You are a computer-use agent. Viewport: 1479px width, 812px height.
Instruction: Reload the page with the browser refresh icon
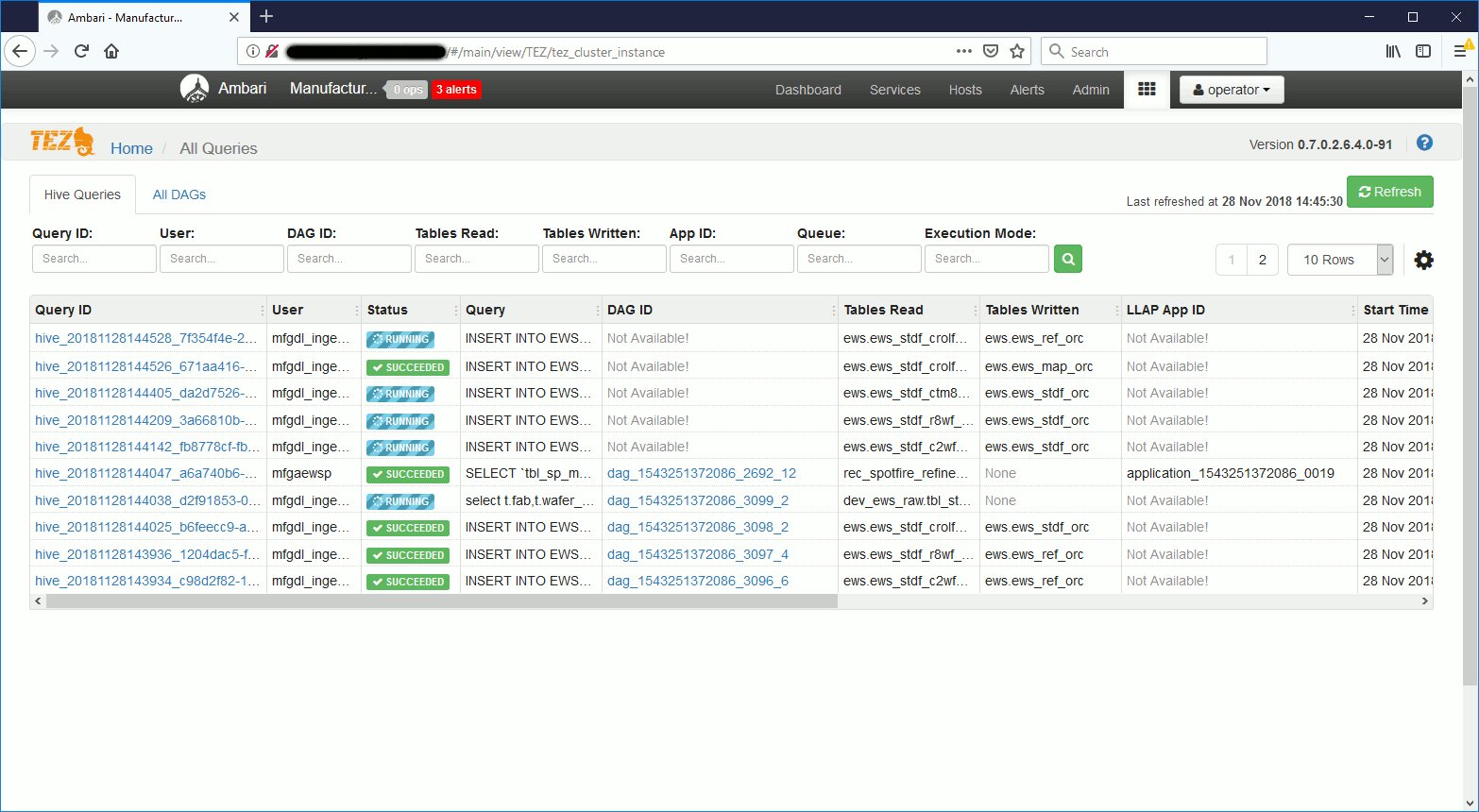pos(81,51)
